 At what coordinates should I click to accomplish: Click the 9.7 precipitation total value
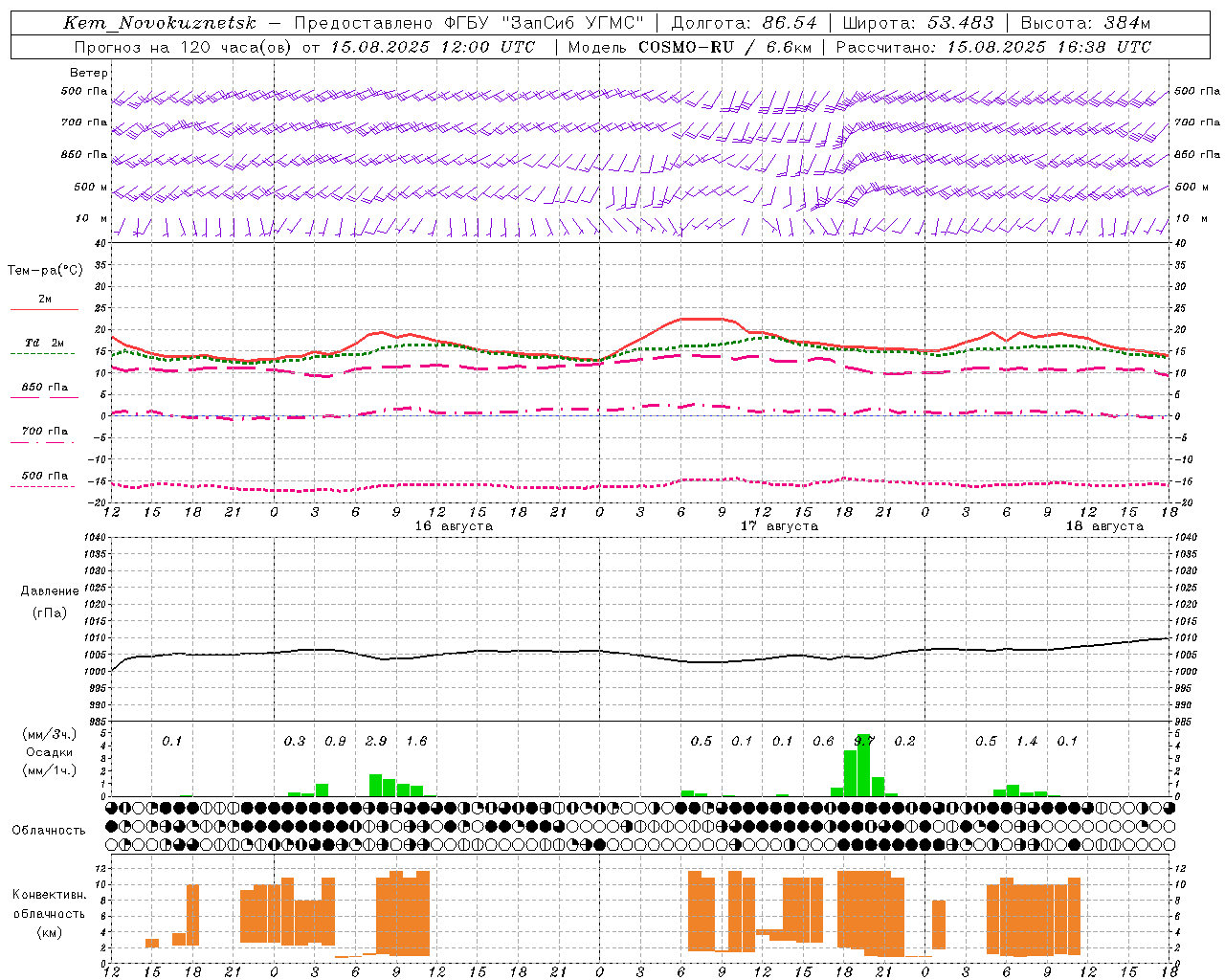point(864,742)
